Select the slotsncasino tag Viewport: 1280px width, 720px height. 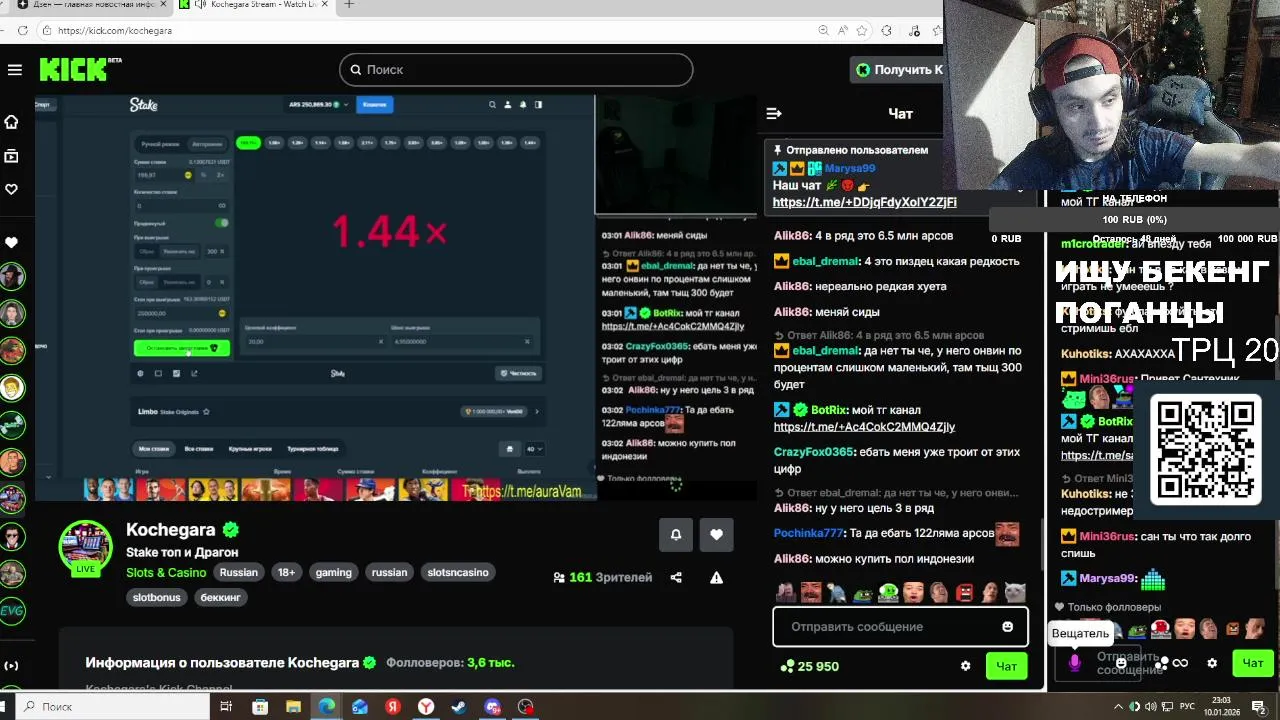pos(458,573)
